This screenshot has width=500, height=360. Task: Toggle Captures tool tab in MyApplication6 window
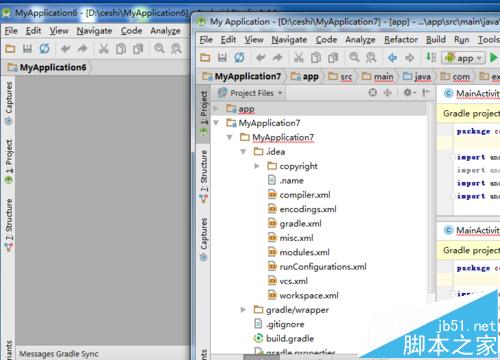[9, 103]
